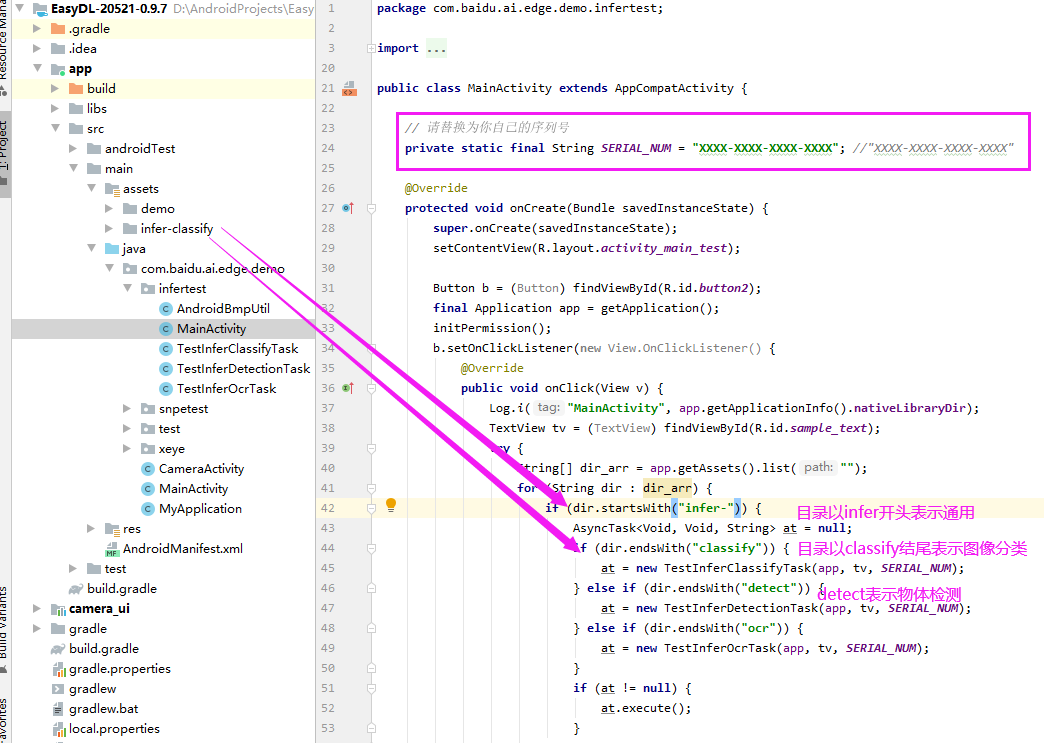Select the TestInferClassifyTask class icon

coord(166,349)
